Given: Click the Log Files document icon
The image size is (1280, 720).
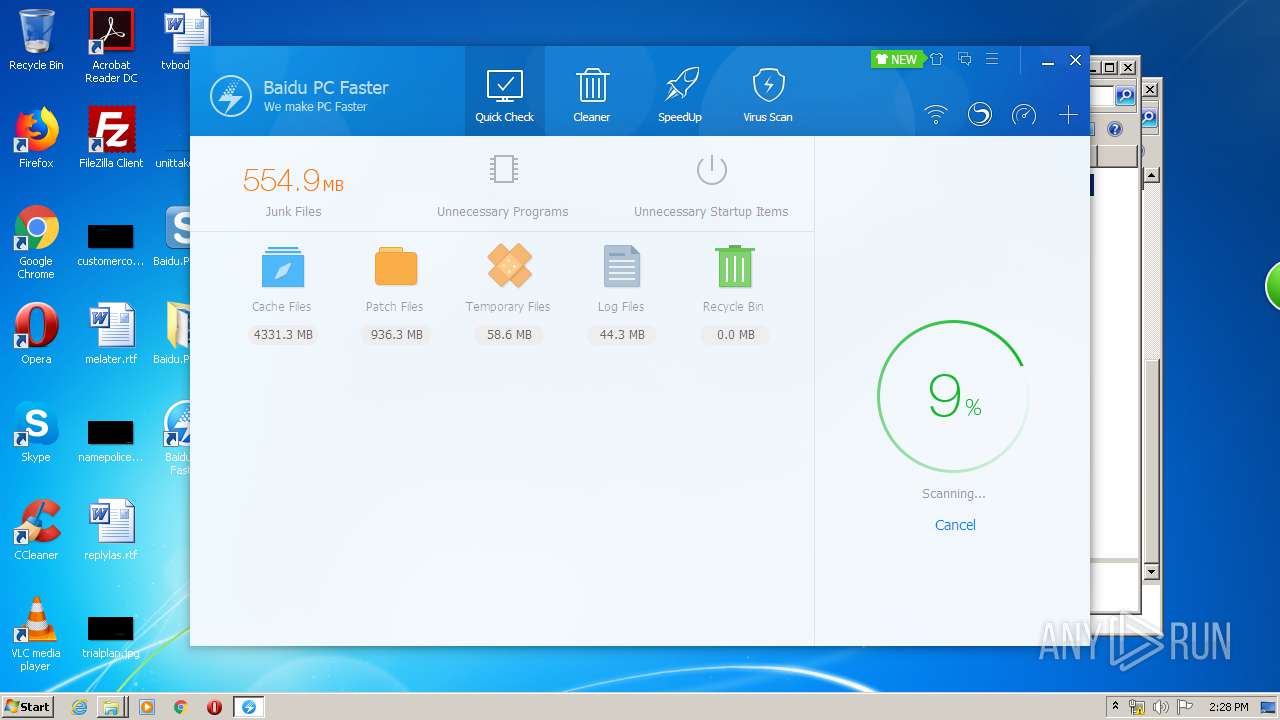Looking at the screenshot, I should (622, 267).
